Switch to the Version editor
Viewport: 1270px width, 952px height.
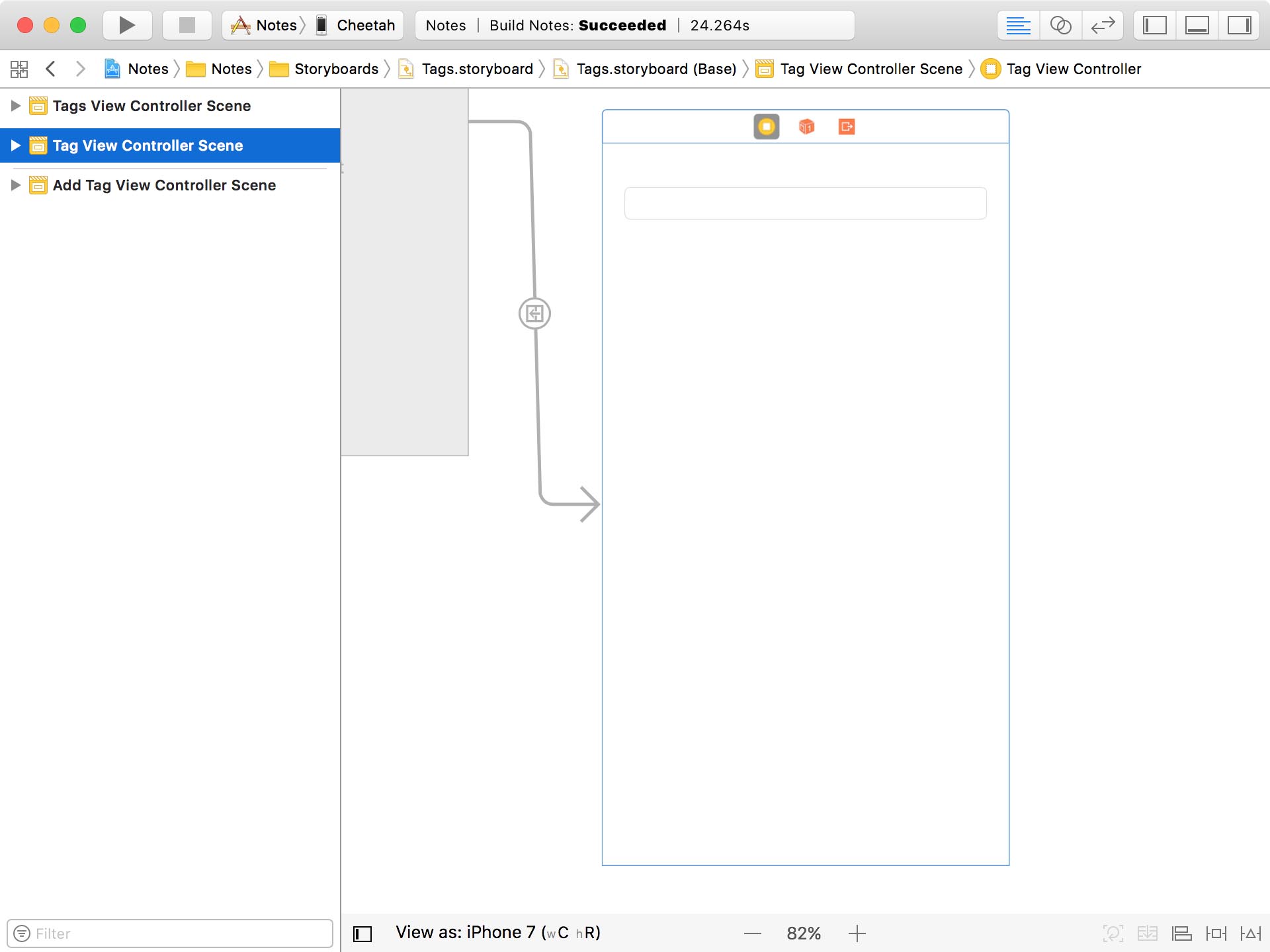click(1102, 25)
